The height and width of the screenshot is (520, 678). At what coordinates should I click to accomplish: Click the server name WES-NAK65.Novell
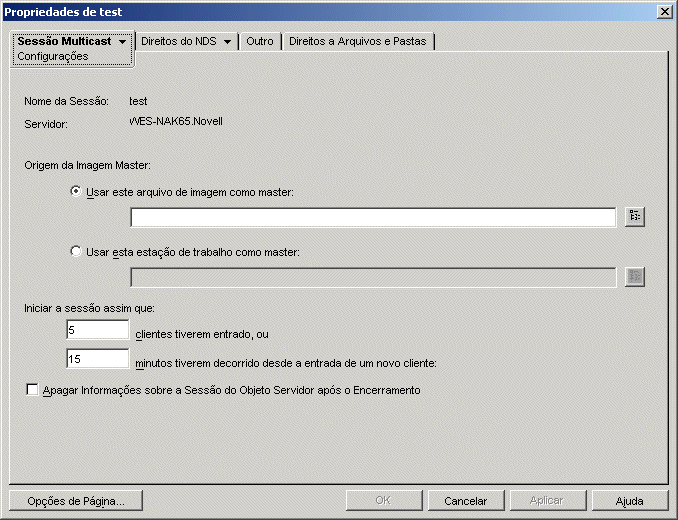point(176,121)
